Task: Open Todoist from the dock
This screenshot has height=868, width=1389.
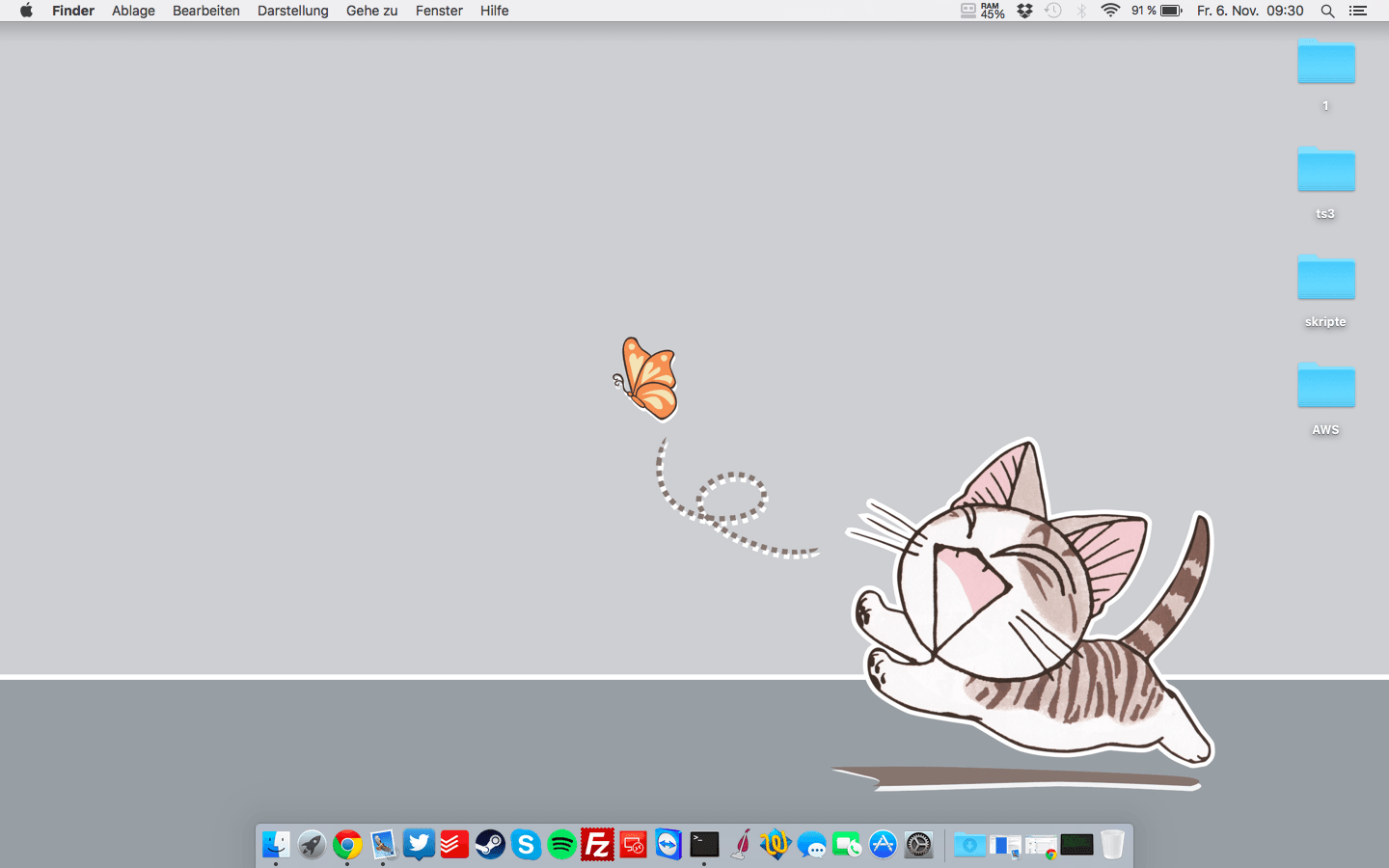Action: (x=454, y=845)
